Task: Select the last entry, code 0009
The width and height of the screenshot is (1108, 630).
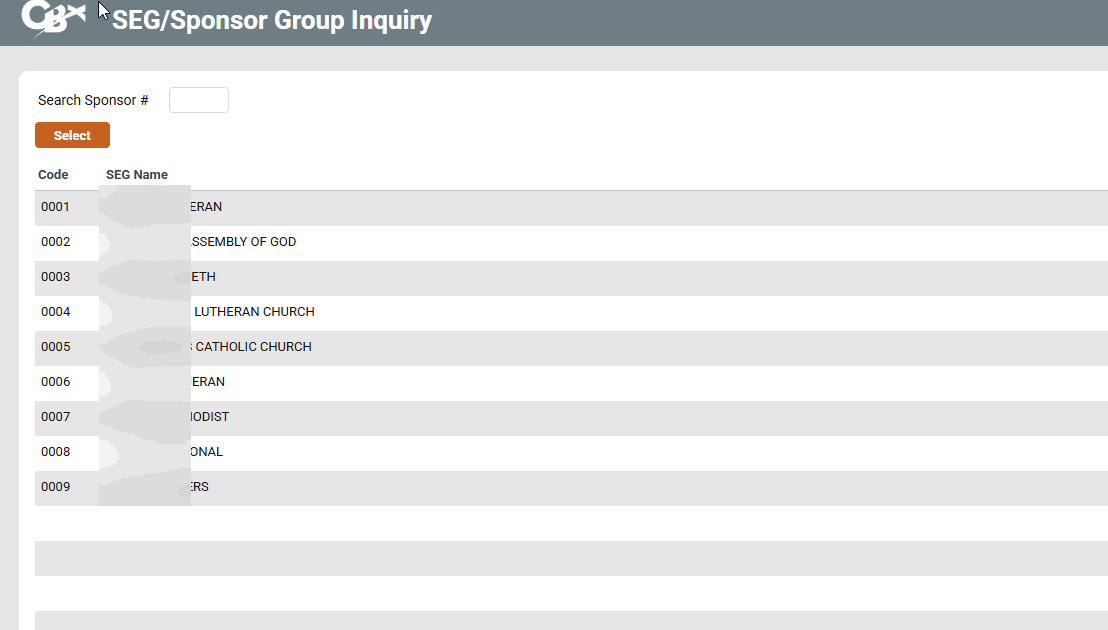Action: (56, 487)
